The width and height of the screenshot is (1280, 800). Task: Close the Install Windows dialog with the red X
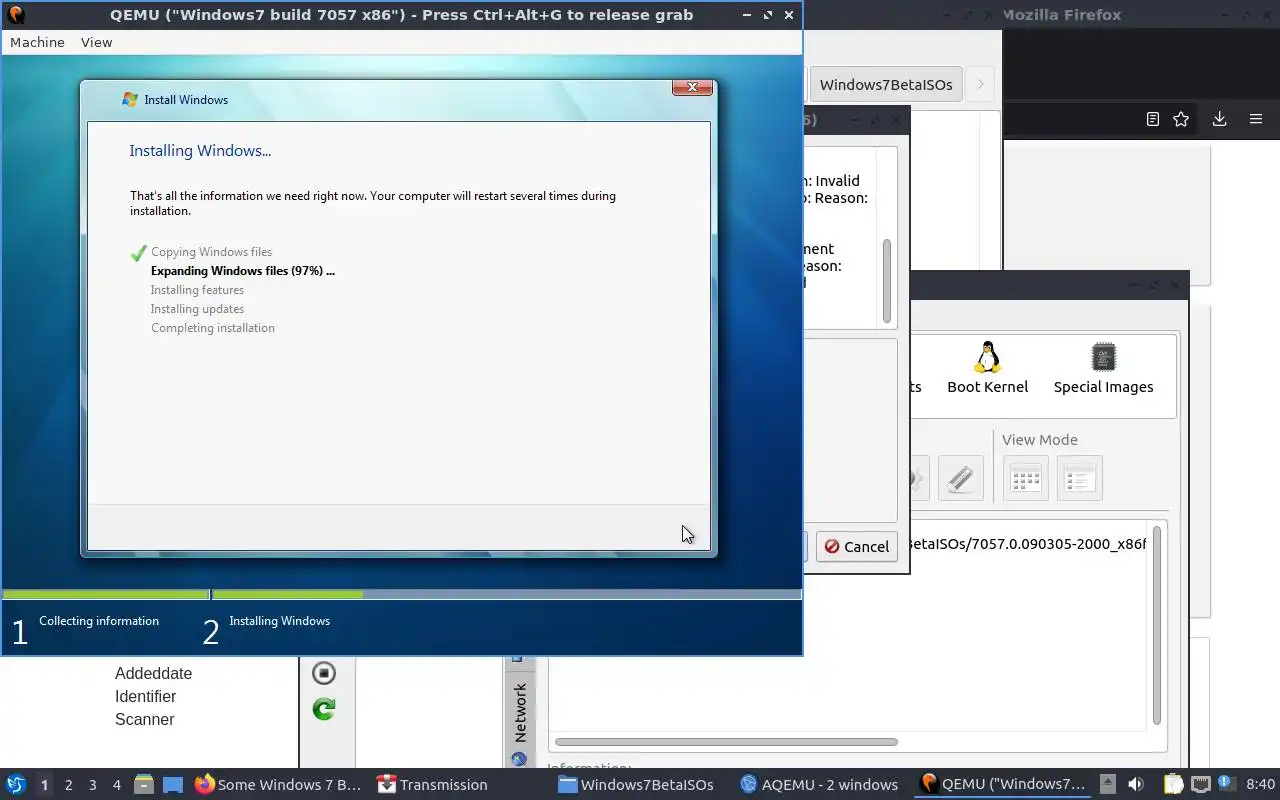692,88
